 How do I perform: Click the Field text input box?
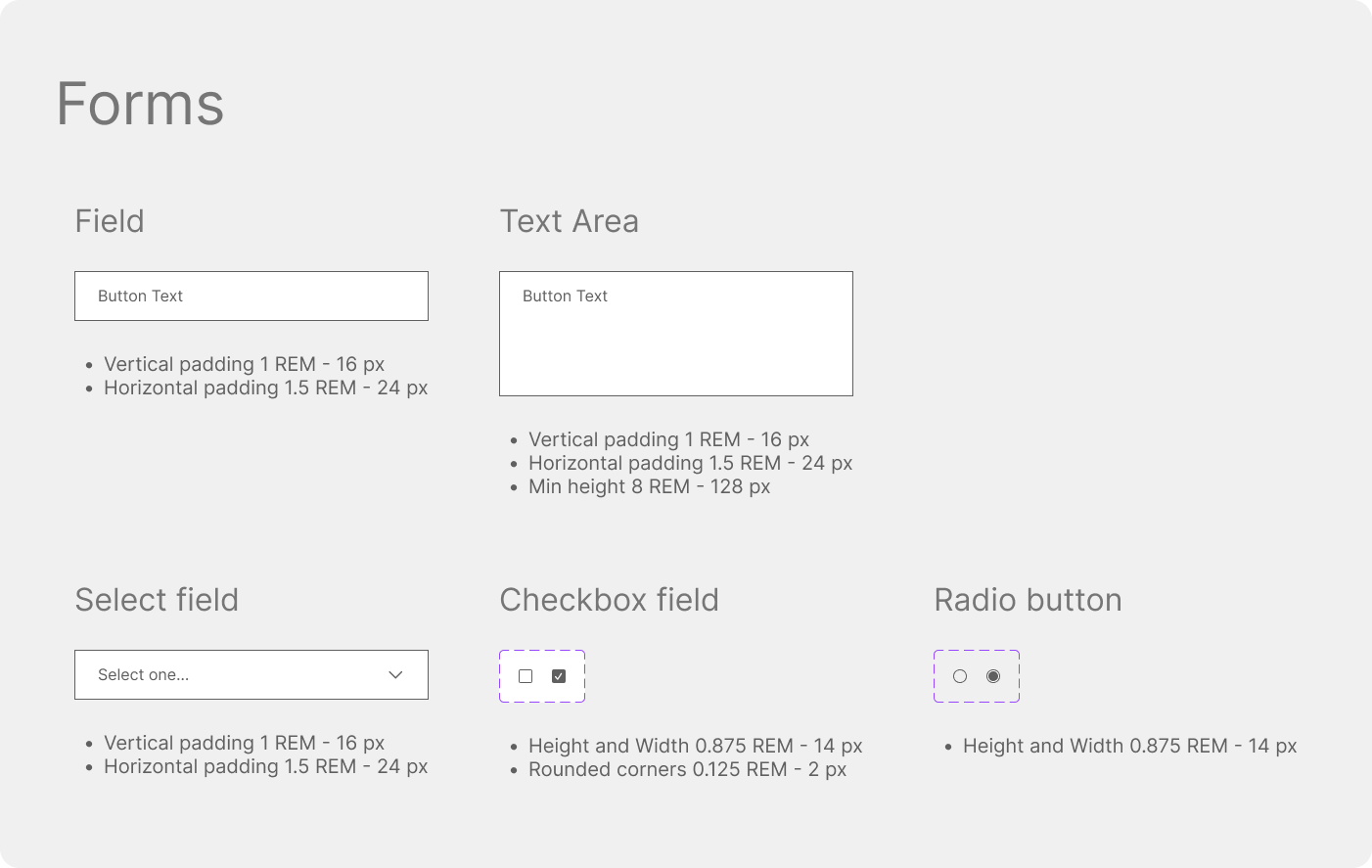tap(252, 296)
